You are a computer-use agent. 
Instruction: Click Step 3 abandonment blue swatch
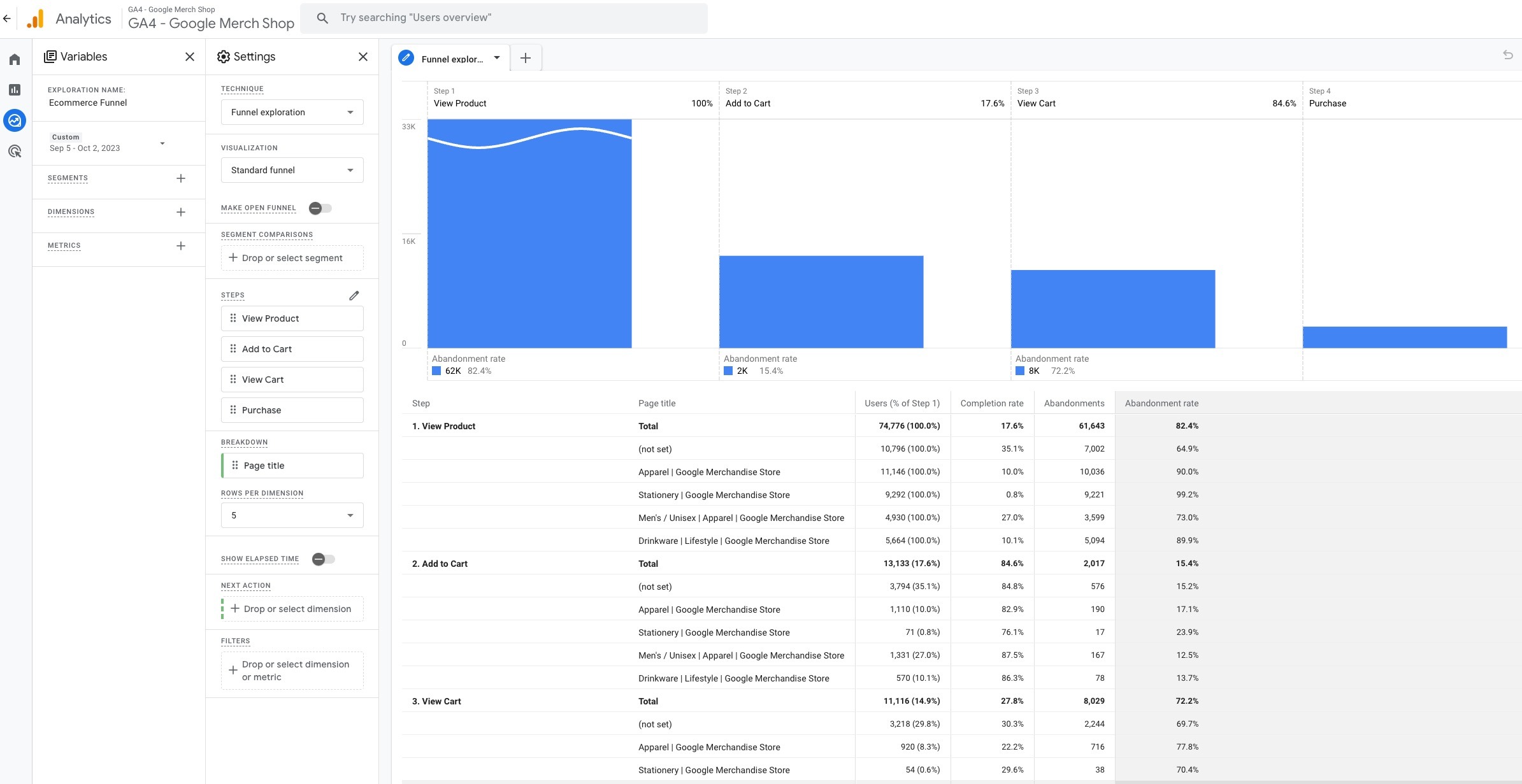point(1020,371)
